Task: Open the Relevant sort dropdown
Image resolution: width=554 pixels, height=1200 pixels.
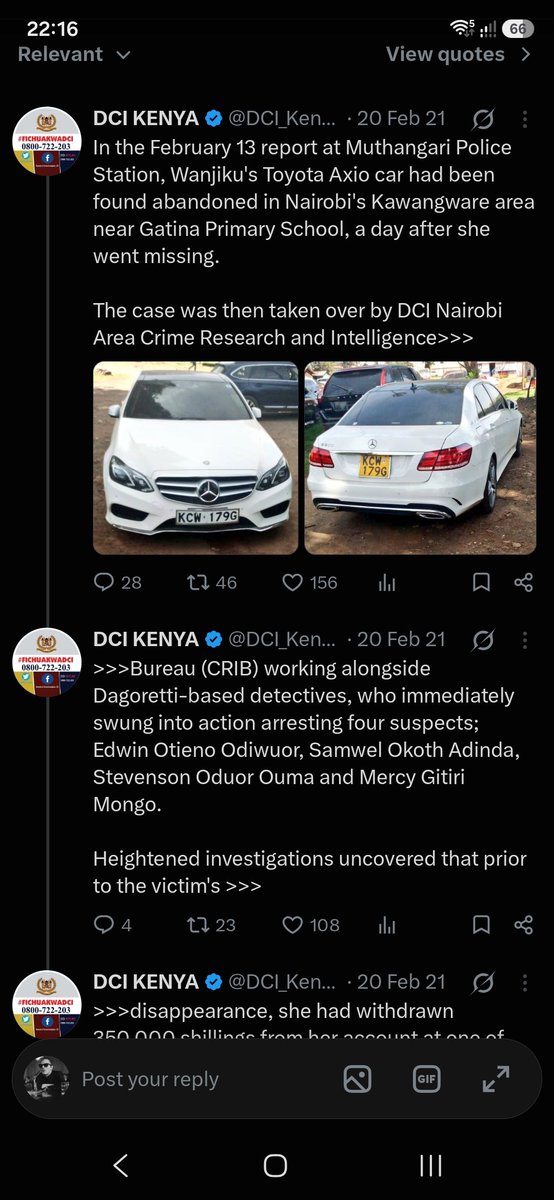Action: [x=74, y=54]
